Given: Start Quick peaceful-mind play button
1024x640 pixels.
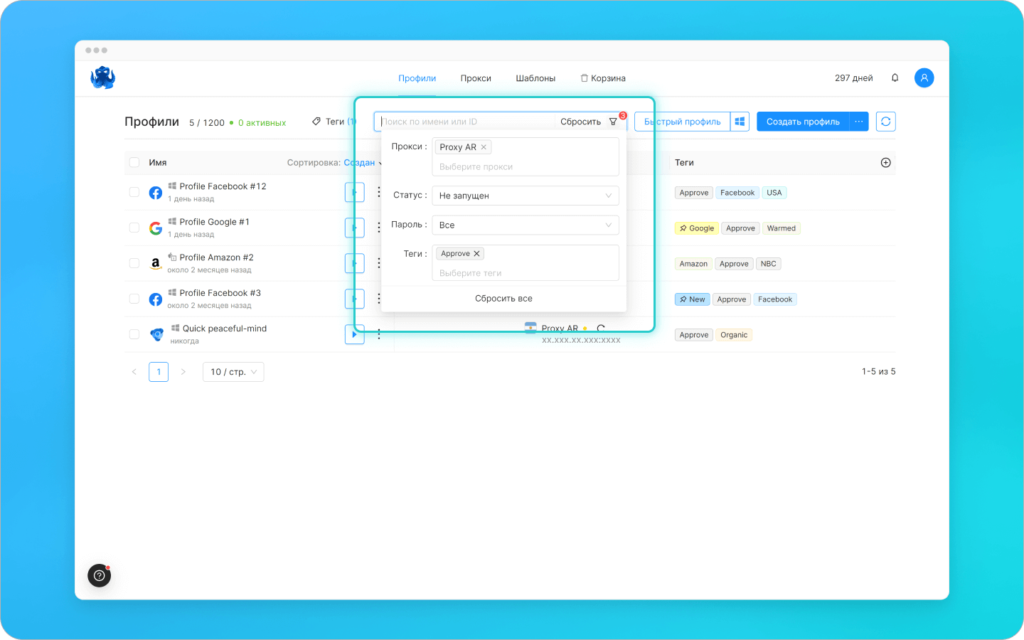Looking at the screenshot, I should (355, 334).
